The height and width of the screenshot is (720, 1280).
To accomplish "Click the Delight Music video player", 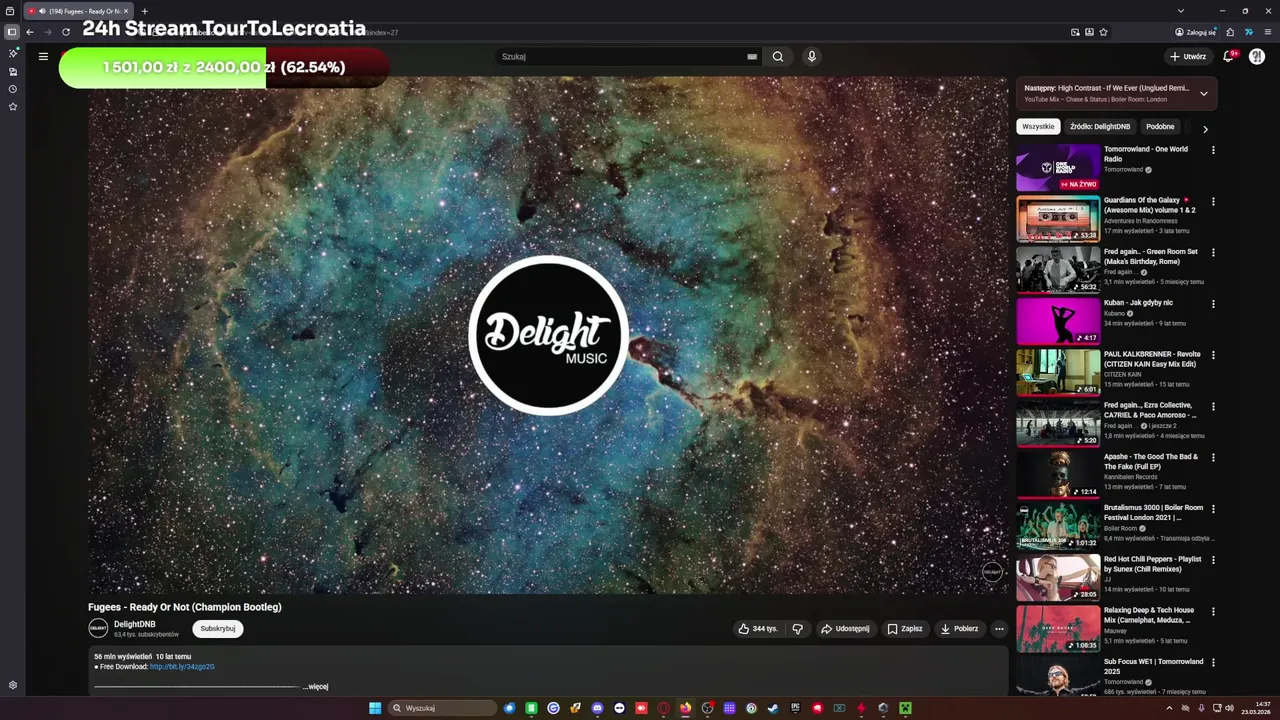I will pyautogui.click(x=548, y=335).
